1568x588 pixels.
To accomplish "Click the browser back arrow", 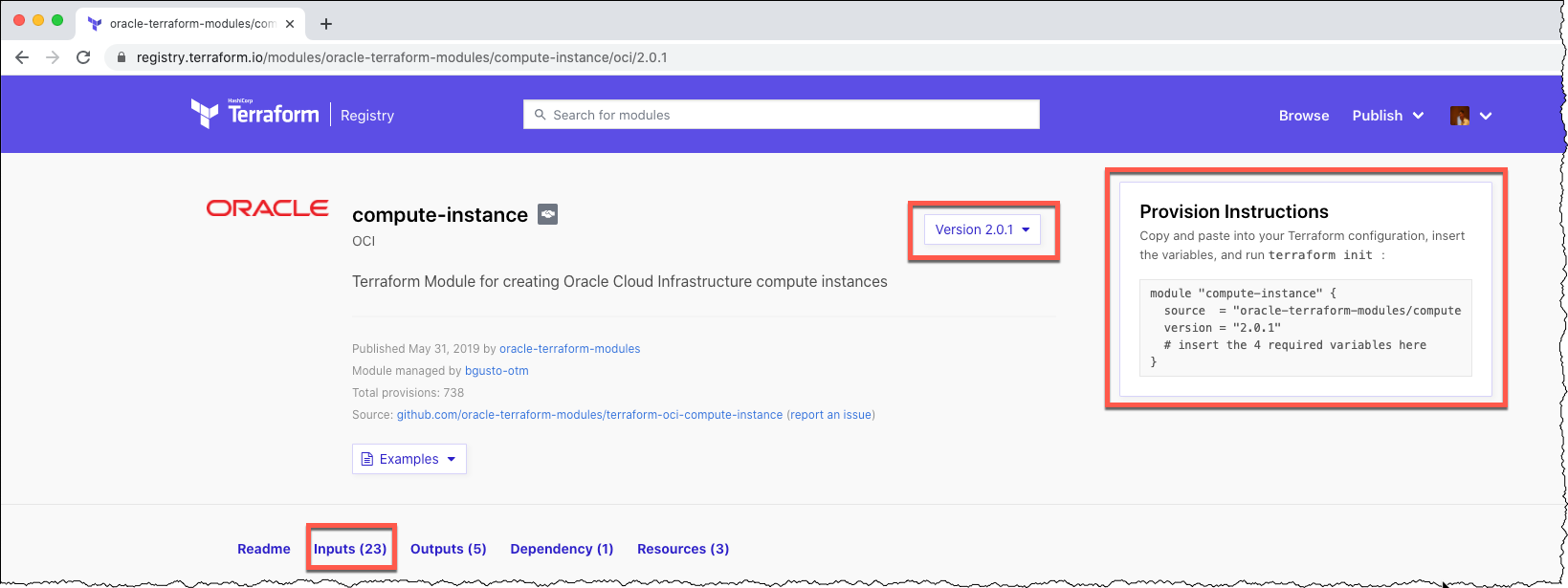I will pyautogui.click(x=22, y=57).
